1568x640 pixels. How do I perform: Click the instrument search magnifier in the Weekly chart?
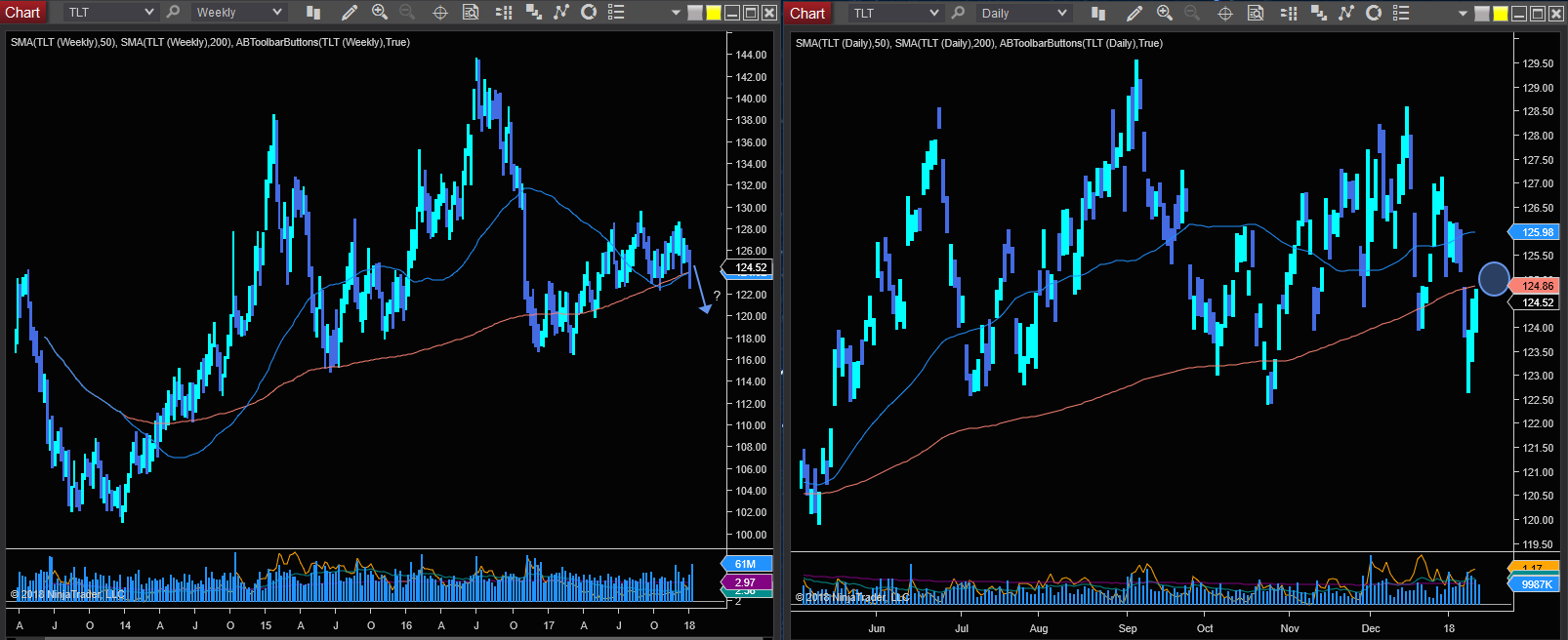(173, 13)
